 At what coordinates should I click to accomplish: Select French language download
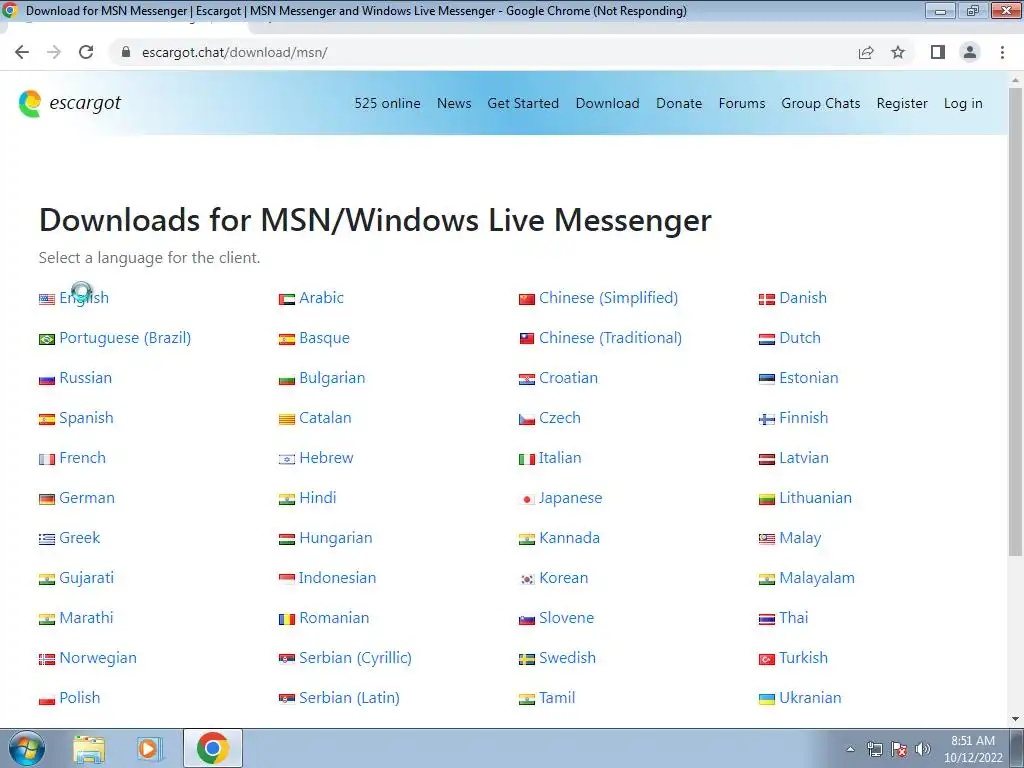point(82,458)
